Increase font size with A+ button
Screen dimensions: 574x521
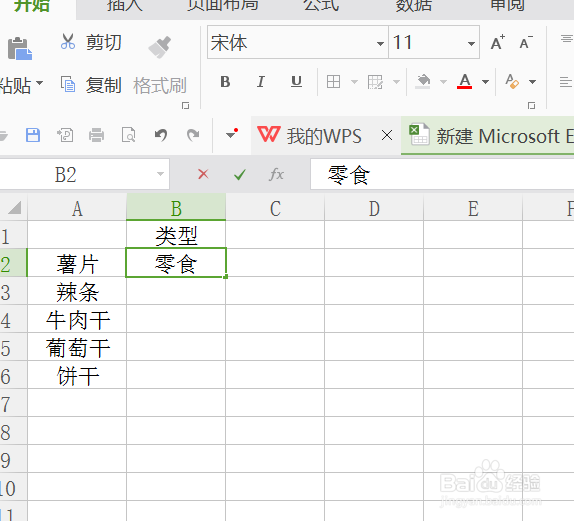point(497,42)
